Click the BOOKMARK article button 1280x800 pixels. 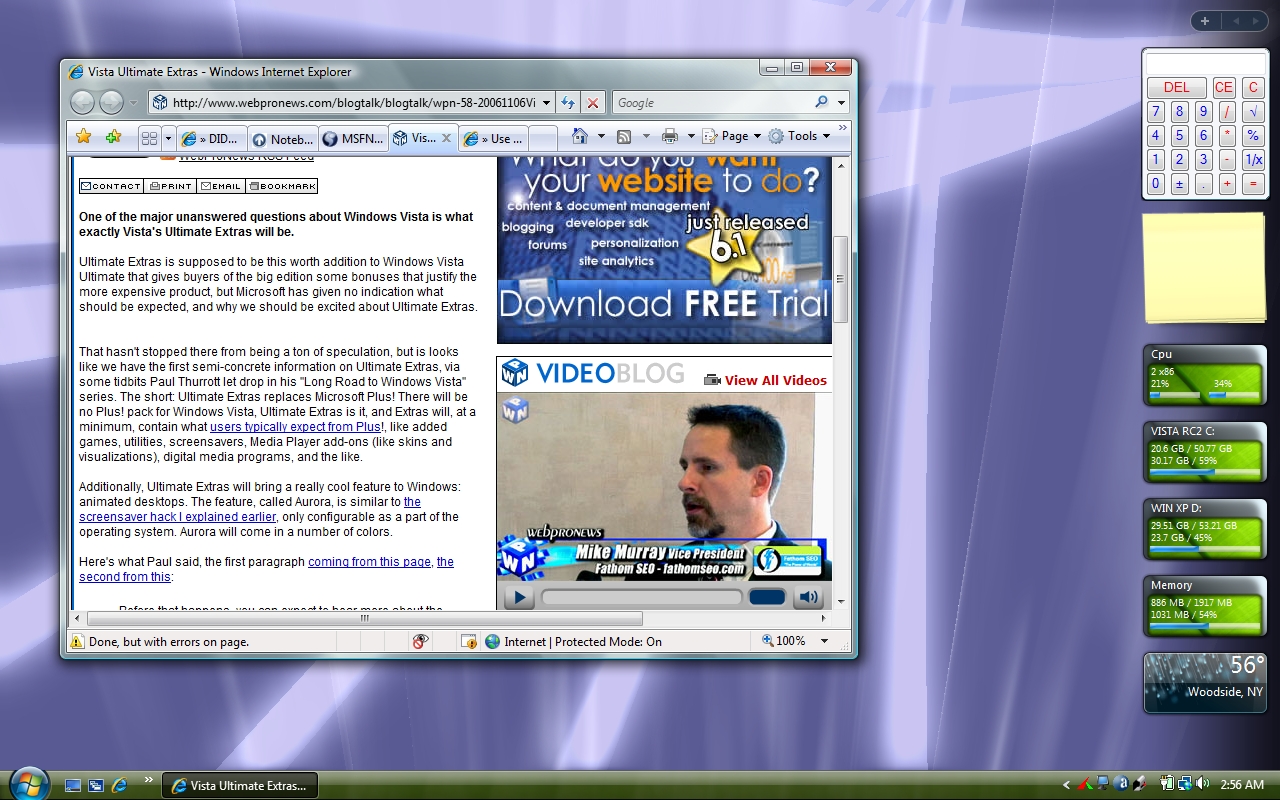point(282,186)
